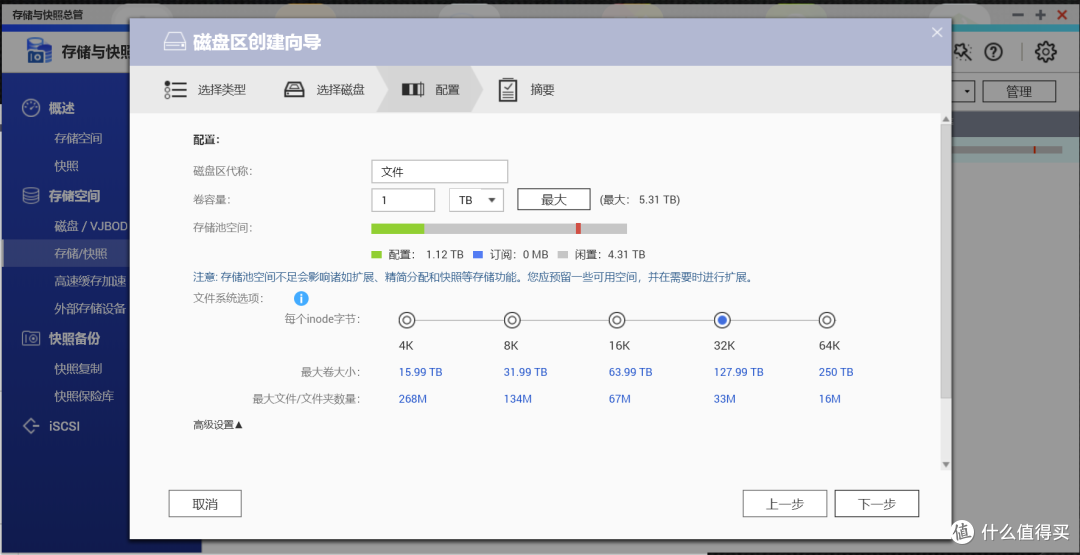The height and width of the screenshot is (555, 1080).
Task: Click the 快照备份 camera icon
Action: coord(31,338)
